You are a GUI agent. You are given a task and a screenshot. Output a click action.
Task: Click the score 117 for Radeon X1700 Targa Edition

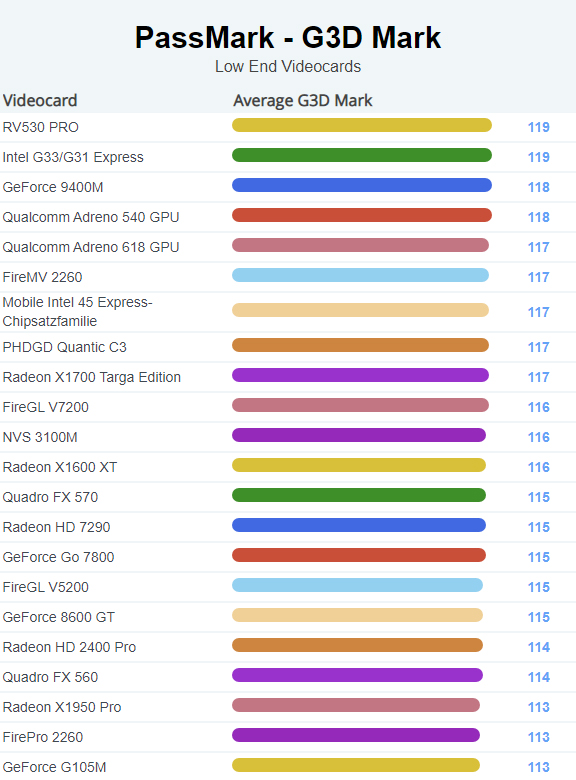coord(539,377)
